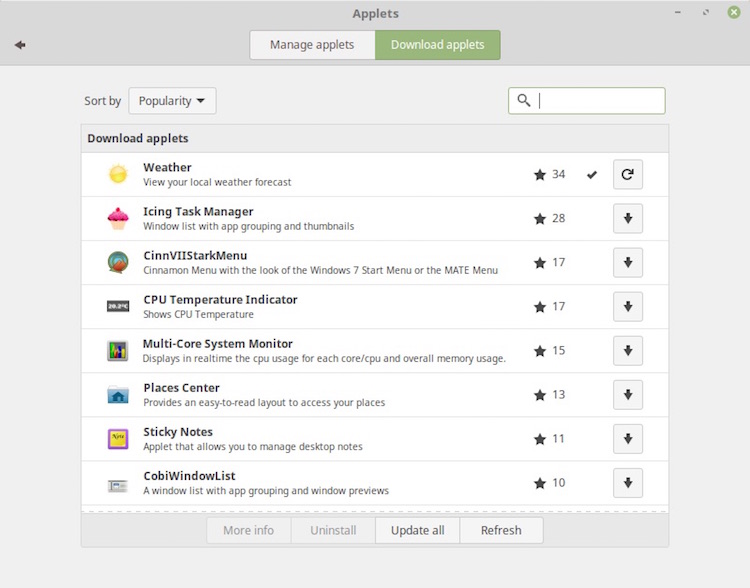Minimize the Applets window
The height and width of the screenshot is (588, 750).
click(678, 12)
